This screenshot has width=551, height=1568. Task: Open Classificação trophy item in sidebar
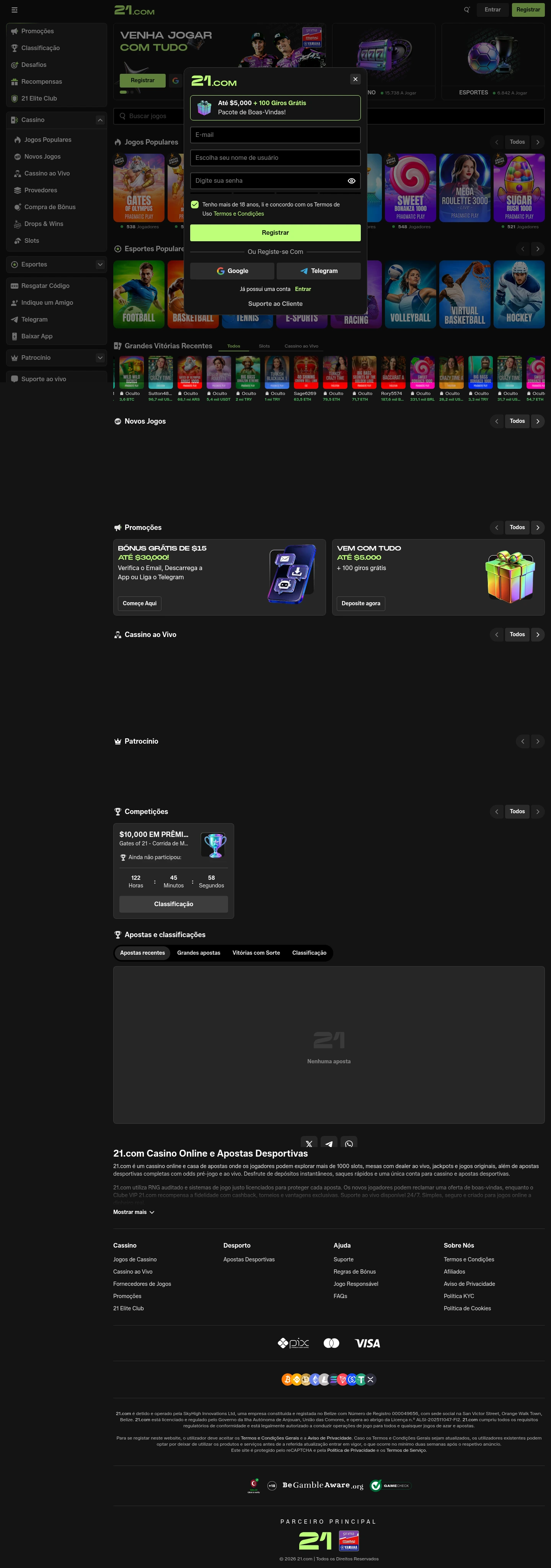pos(56,48)
